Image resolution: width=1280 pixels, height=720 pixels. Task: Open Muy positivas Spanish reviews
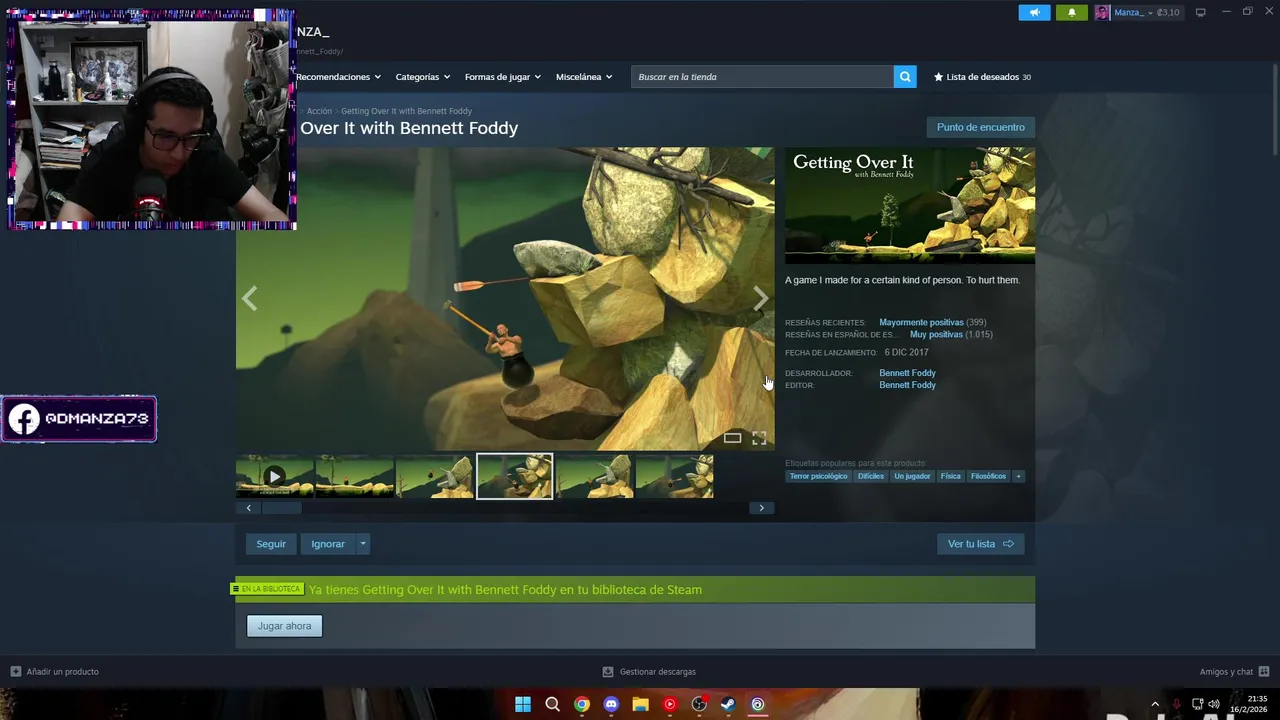[x=936, y=334]
